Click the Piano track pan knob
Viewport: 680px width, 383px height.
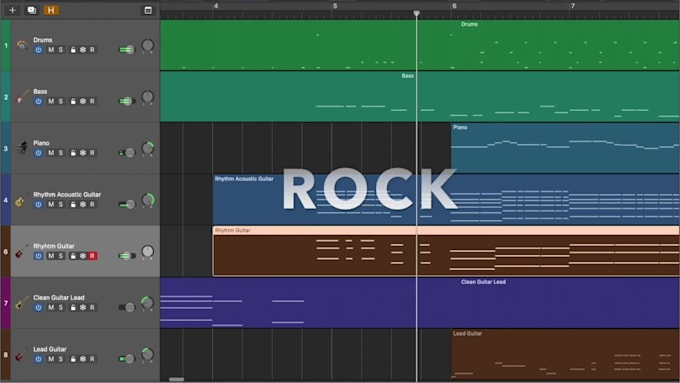(147, 149)
